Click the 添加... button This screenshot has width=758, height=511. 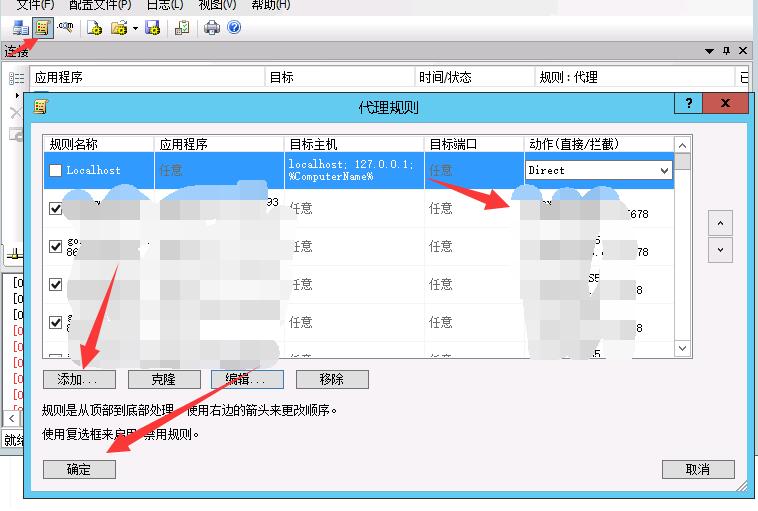click(79, 380)
